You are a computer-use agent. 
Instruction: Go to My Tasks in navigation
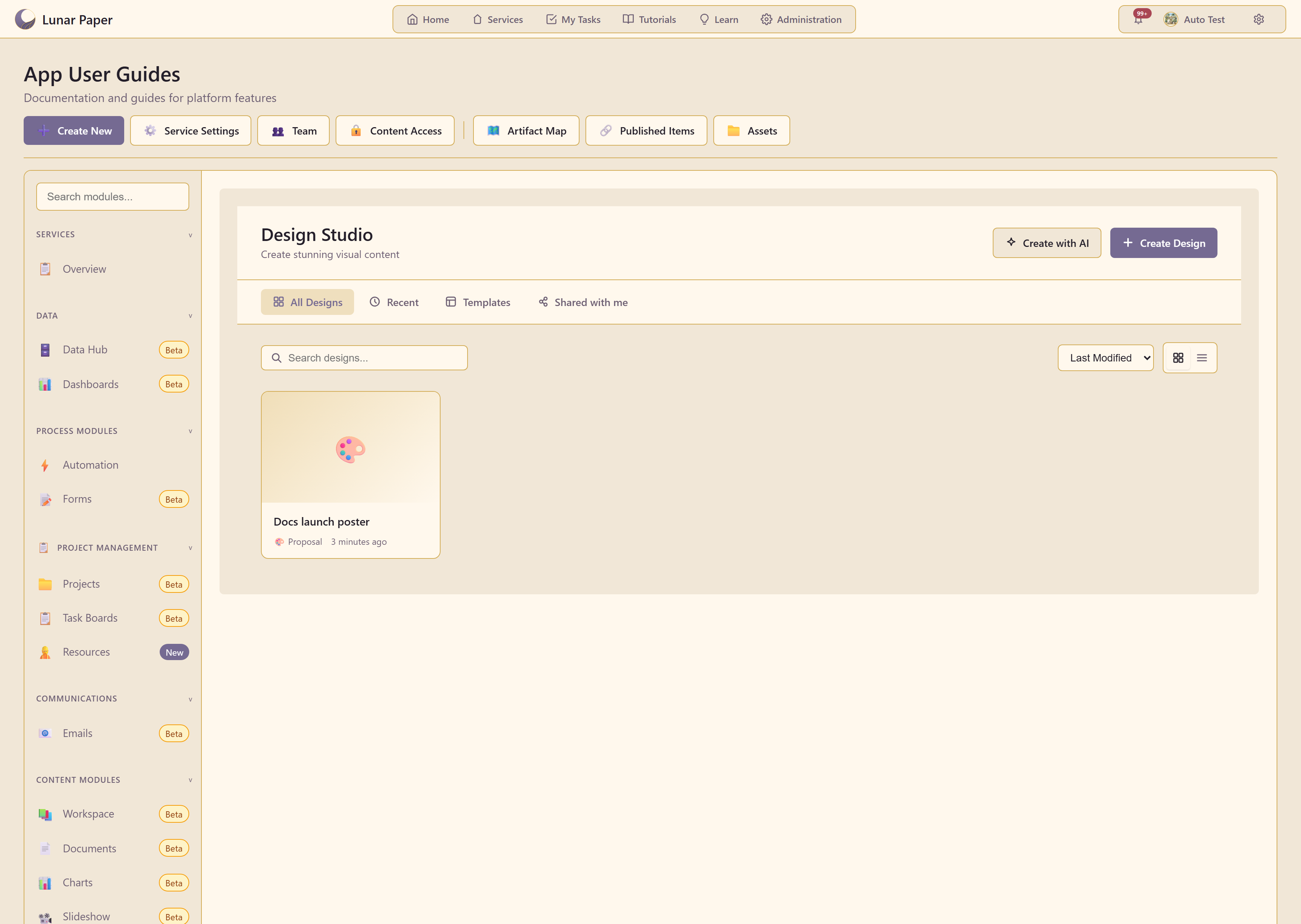[573, 19]
